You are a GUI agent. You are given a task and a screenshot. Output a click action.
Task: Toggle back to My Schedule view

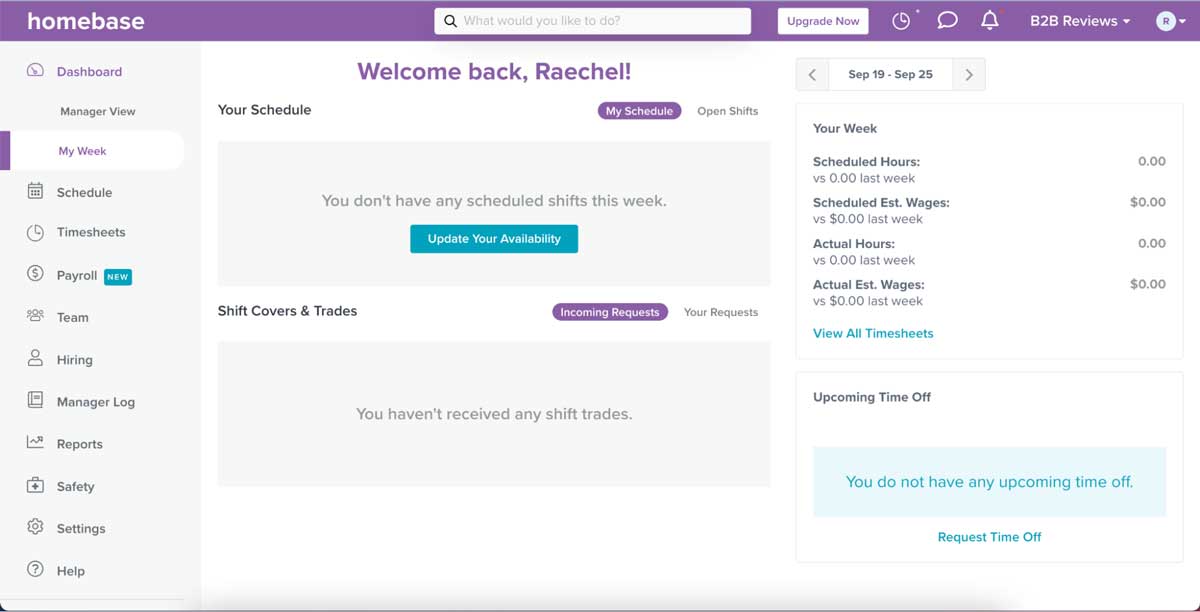coord(639,111)
